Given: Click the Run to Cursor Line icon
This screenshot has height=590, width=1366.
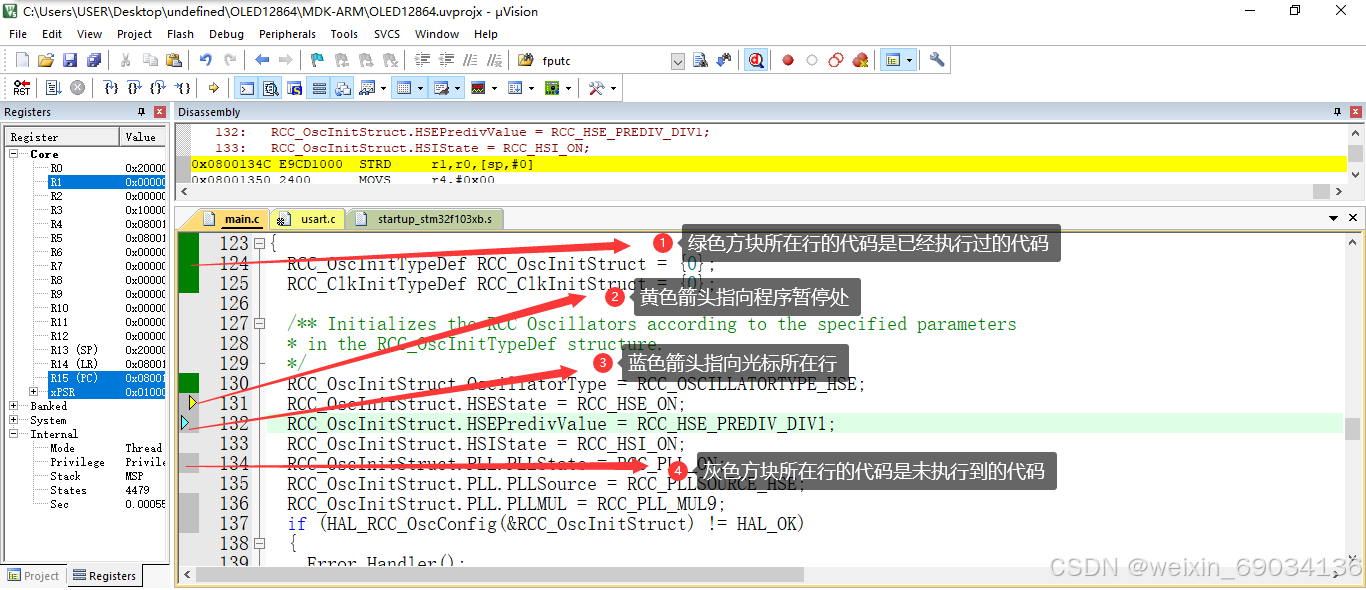Looking at the screenshot, I should click(x=182, y=88).
